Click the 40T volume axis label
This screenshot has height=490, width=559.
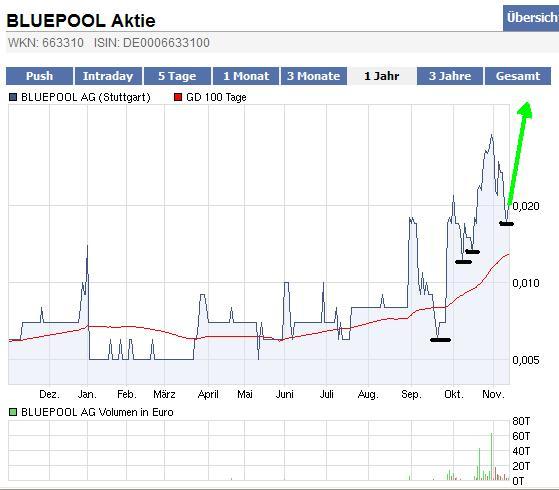521,451
